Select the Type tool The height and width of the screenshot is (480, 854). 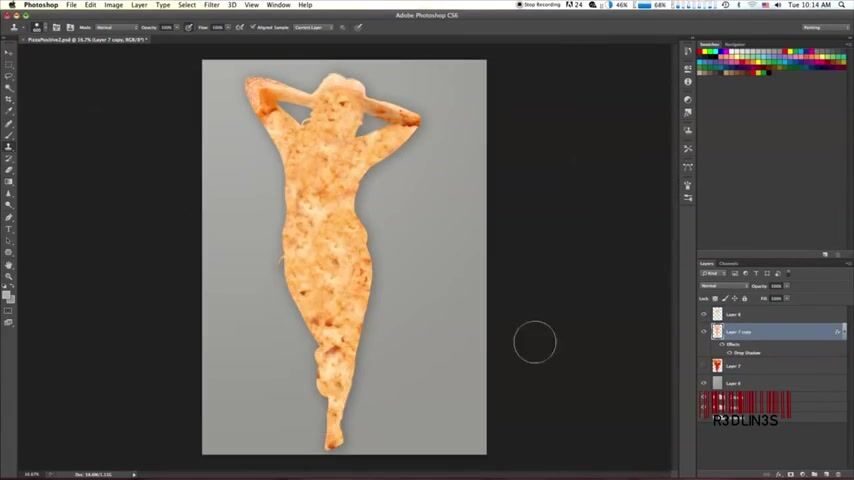point(9,229)
